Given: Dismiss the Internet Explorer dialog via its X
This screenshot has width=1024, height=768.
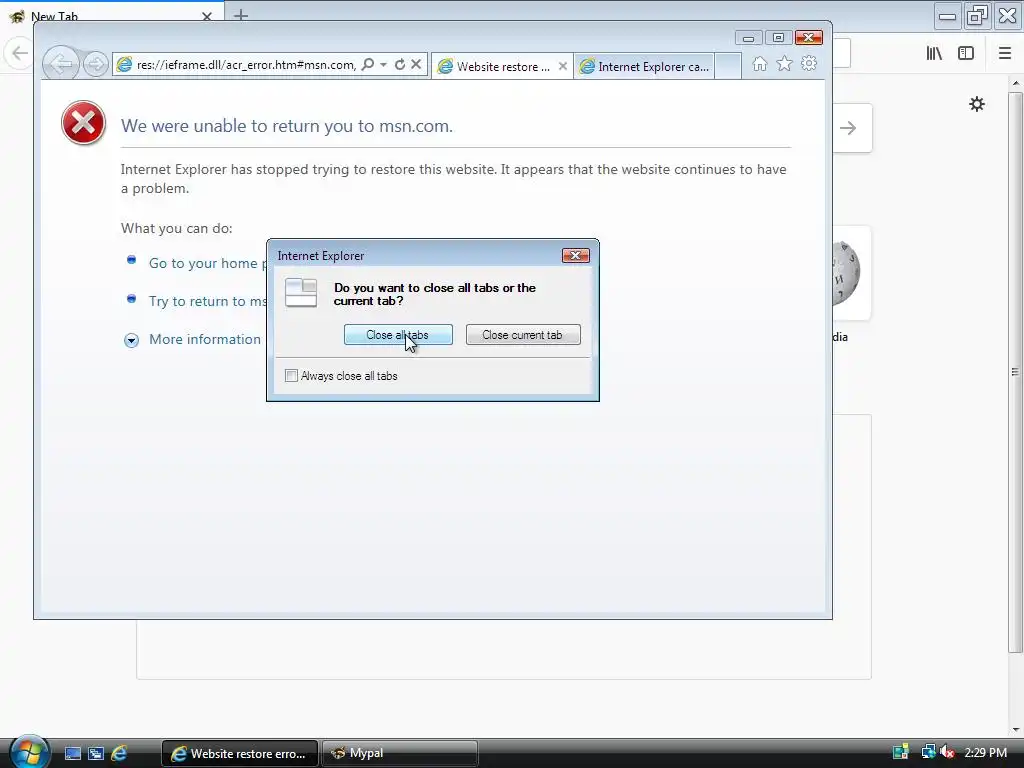Looking at the screenshot, I should pyautogui.click(x=575, y=255).
